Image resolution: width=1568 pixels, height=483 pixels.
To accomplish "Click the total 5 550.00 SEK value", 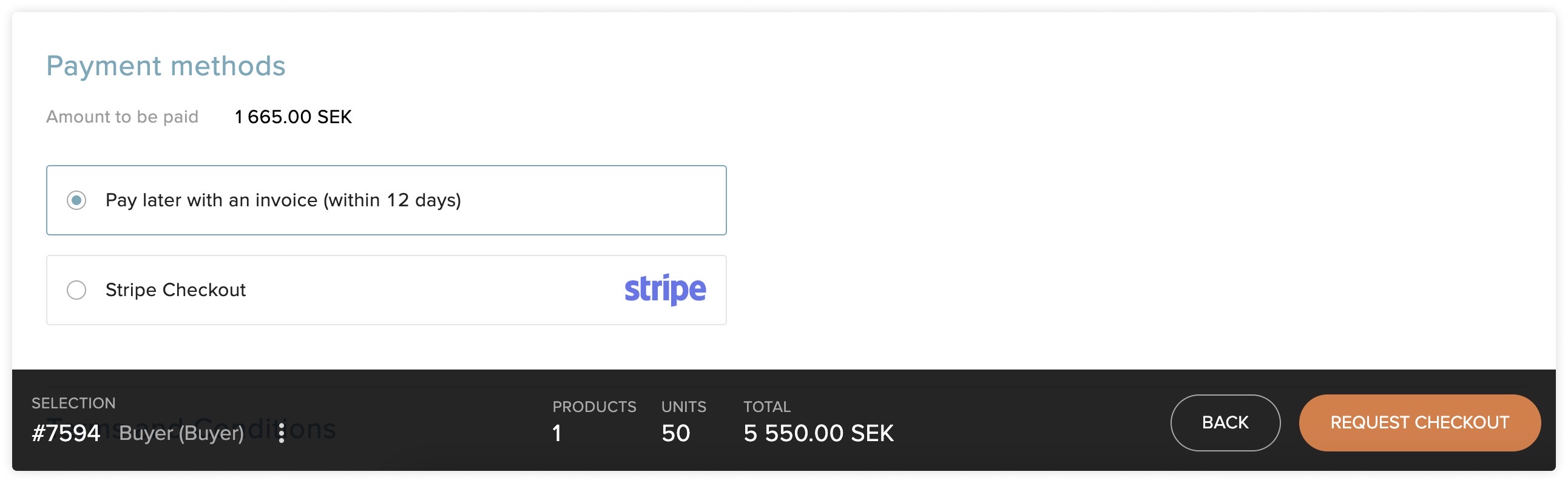I will click(818, 433).
